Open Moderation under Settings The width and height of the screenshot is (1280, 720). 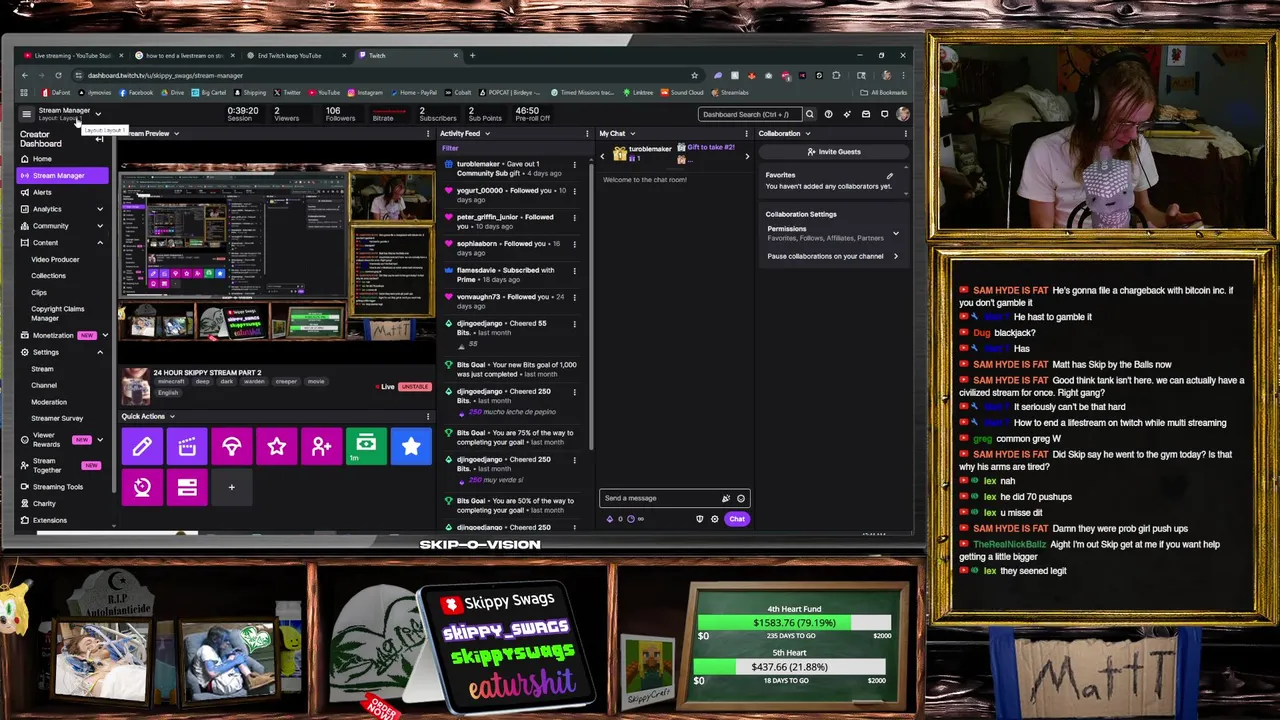coord(49,402)
